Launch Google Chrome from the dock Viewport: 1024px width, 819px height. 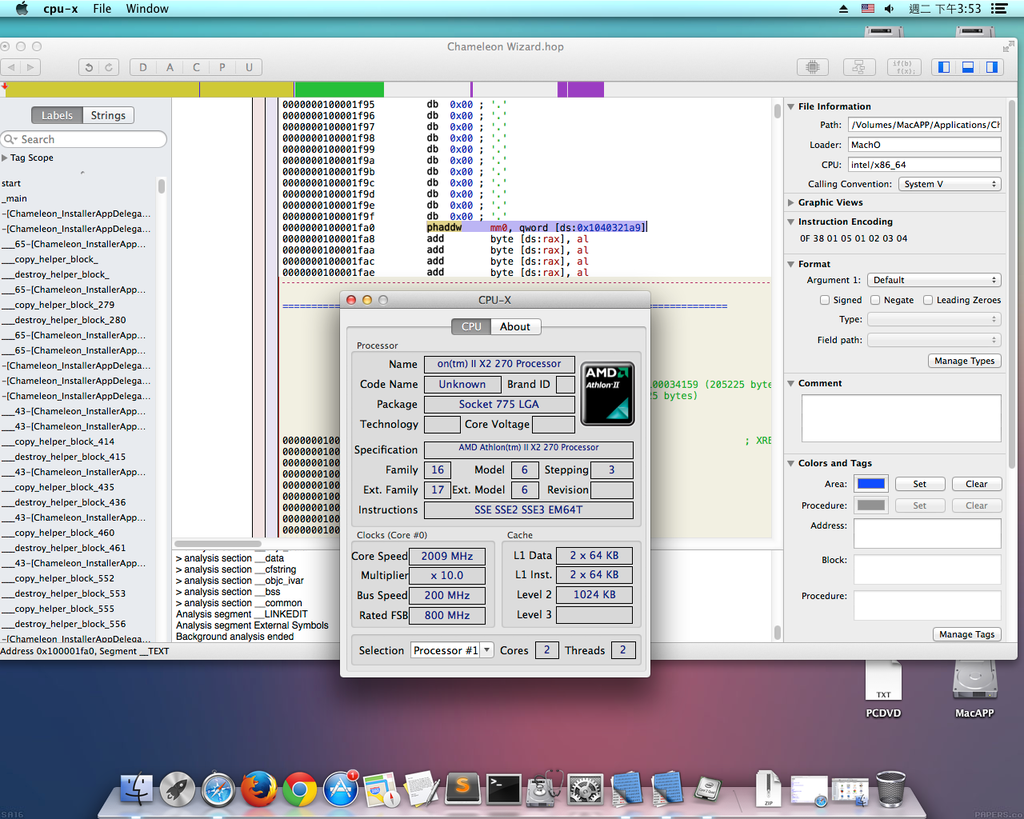pos(300,788)
